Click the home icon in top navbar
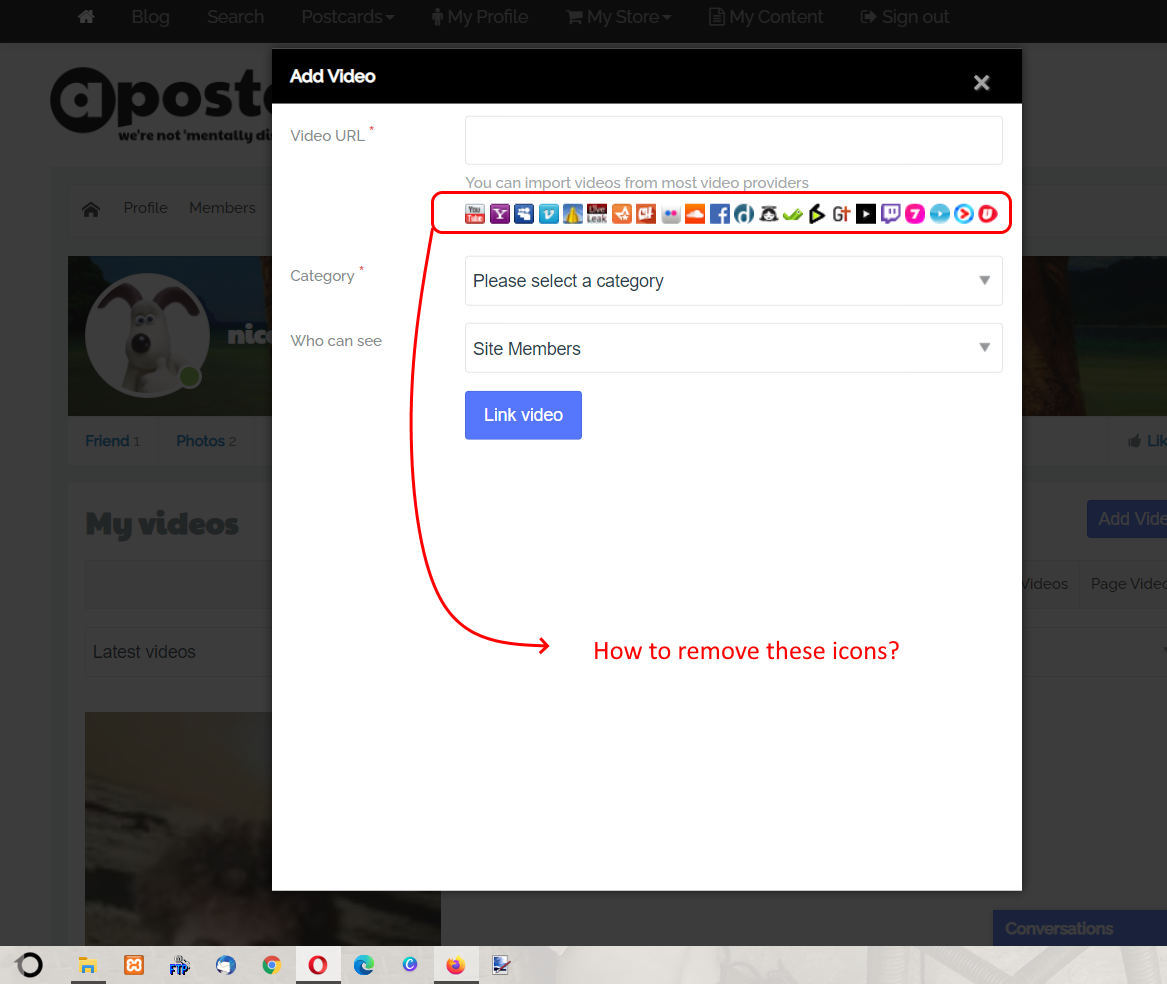The image size is (1167, 984). click(x=86, y=16)
